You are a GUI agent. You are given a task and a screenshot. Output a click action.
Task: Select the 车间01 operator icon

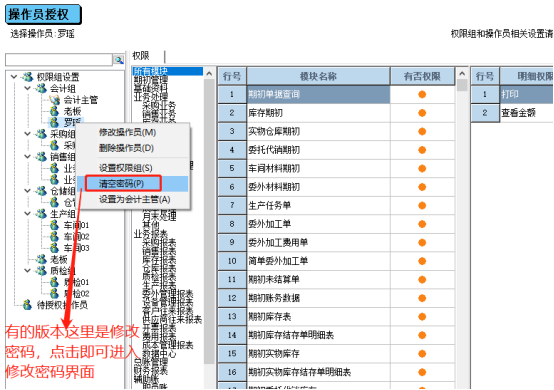54,225
